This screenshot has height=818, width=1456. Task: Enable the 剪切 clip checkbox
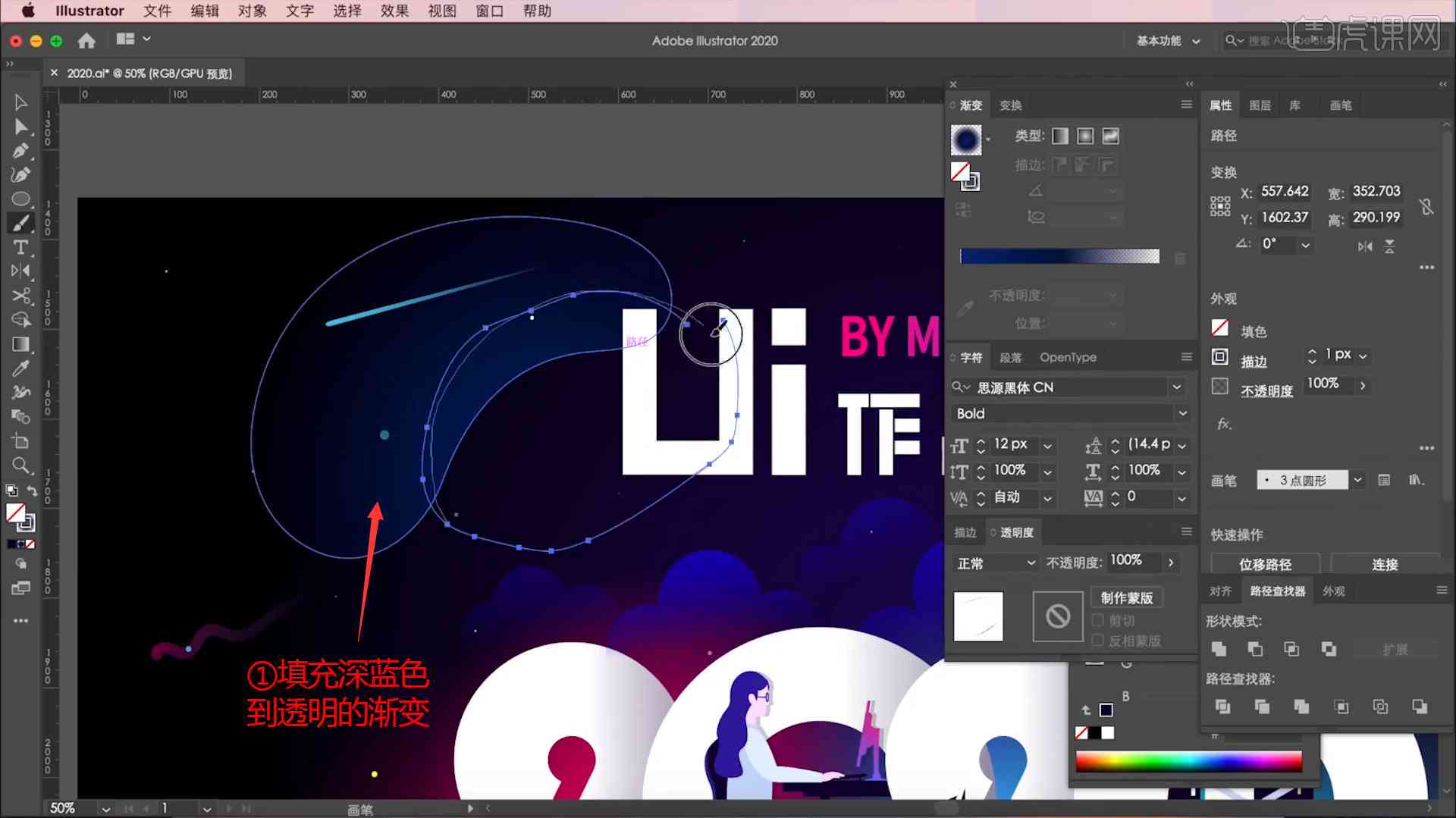tap(1097, 620)
